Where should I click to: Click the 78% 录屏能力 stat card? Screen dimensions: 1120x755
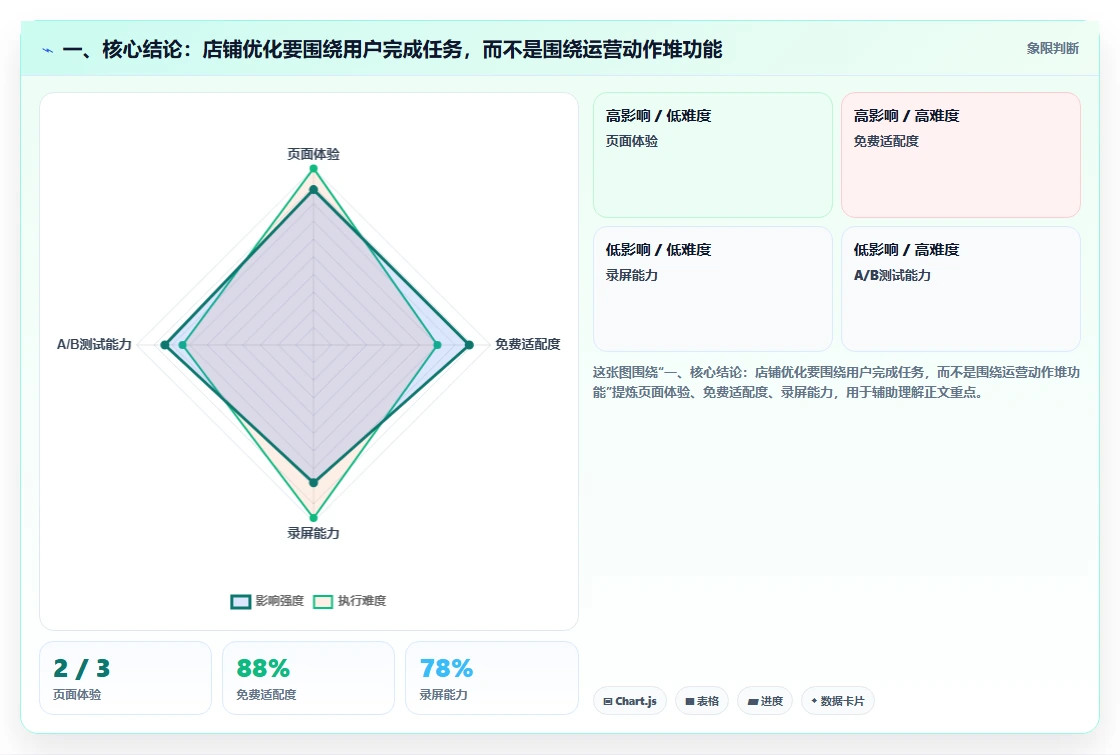pyautogui.click(x=491, y=678)
